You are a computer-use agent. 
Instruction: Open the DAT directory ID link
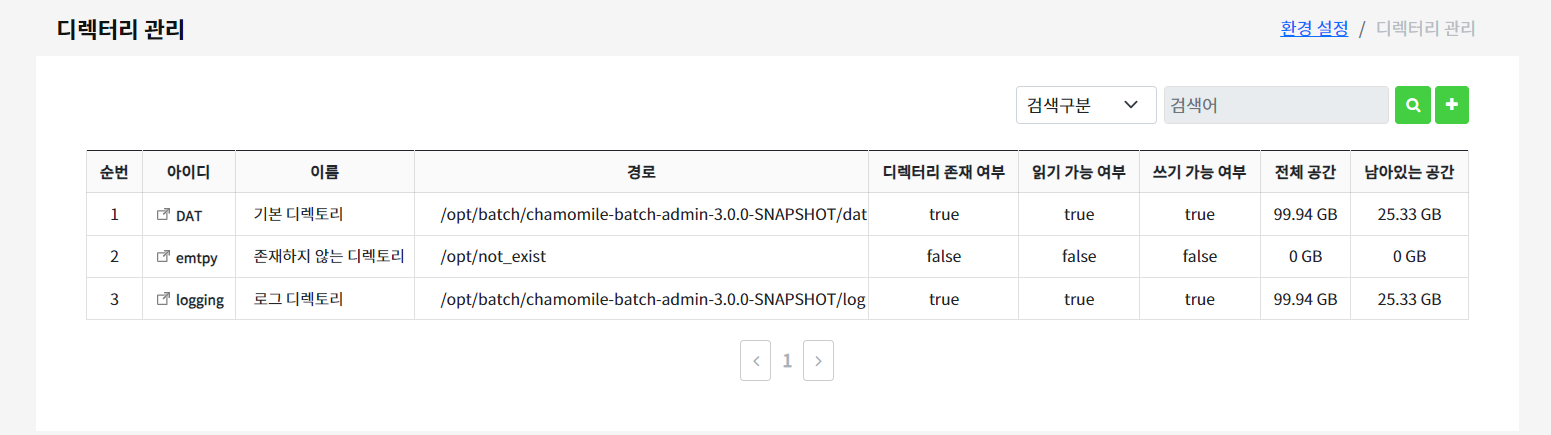click(x=189, y=215)
